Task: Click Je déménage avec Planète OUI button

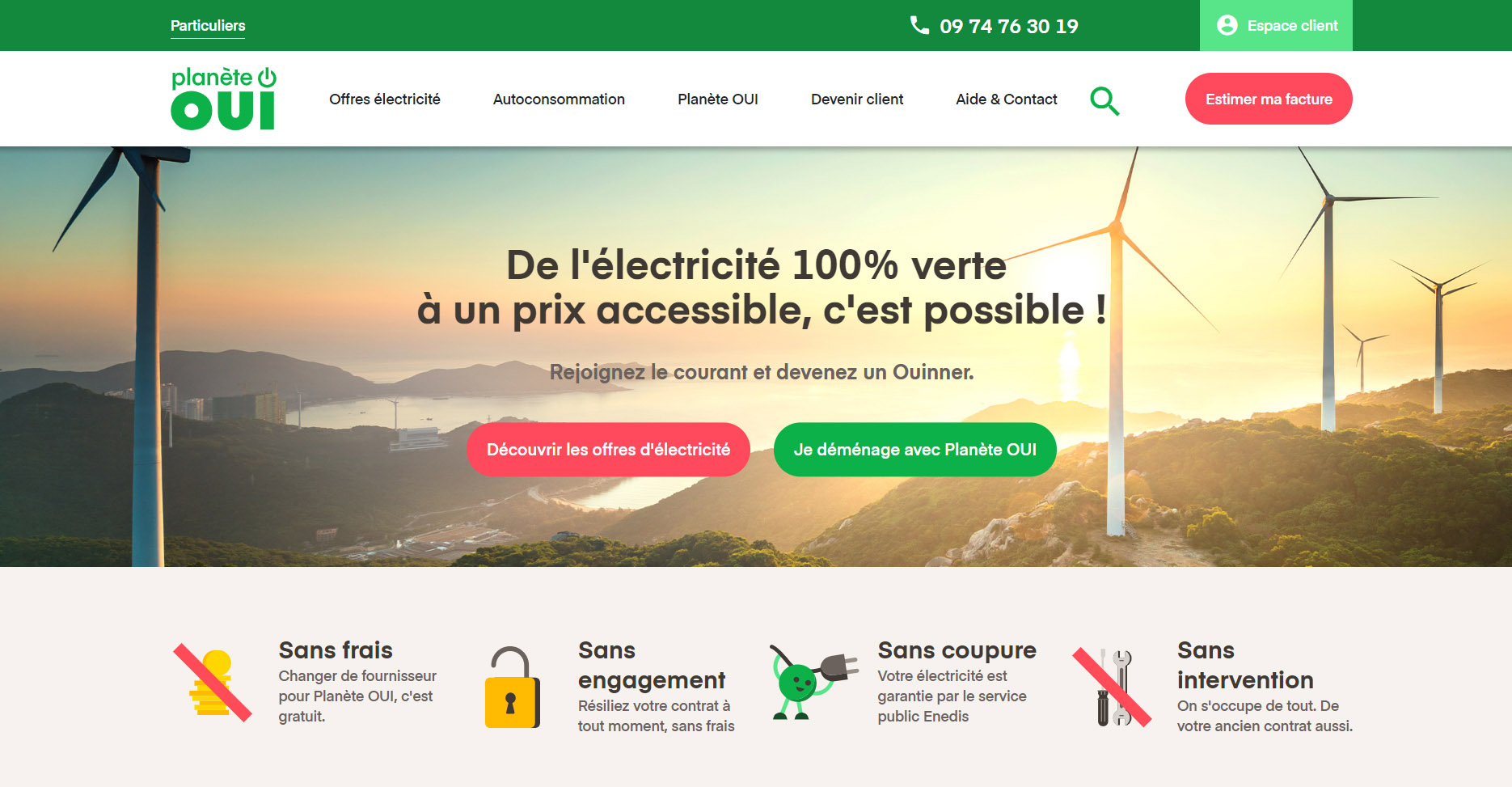Action: pos(915,450)
